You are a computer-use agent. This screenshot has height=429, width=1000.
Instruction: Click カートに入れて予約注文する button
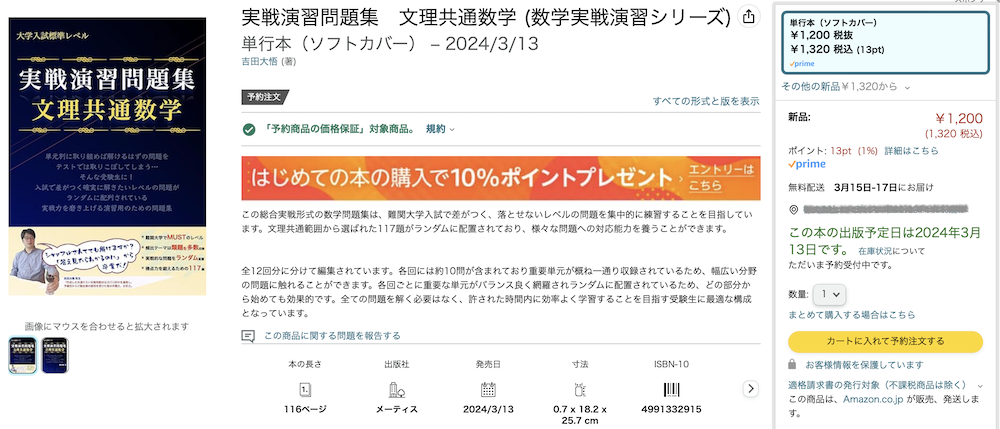coord(886,342)
